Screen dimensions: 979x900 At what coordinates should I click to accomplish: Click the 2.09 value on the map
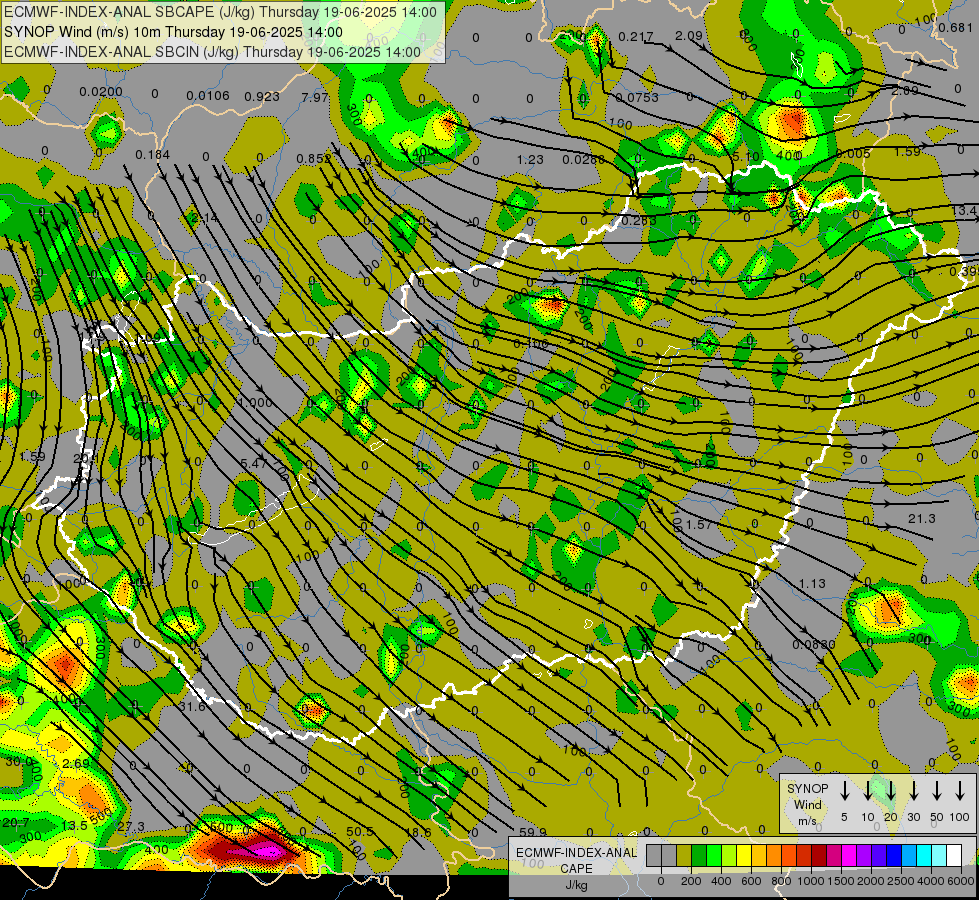[689, 36]
